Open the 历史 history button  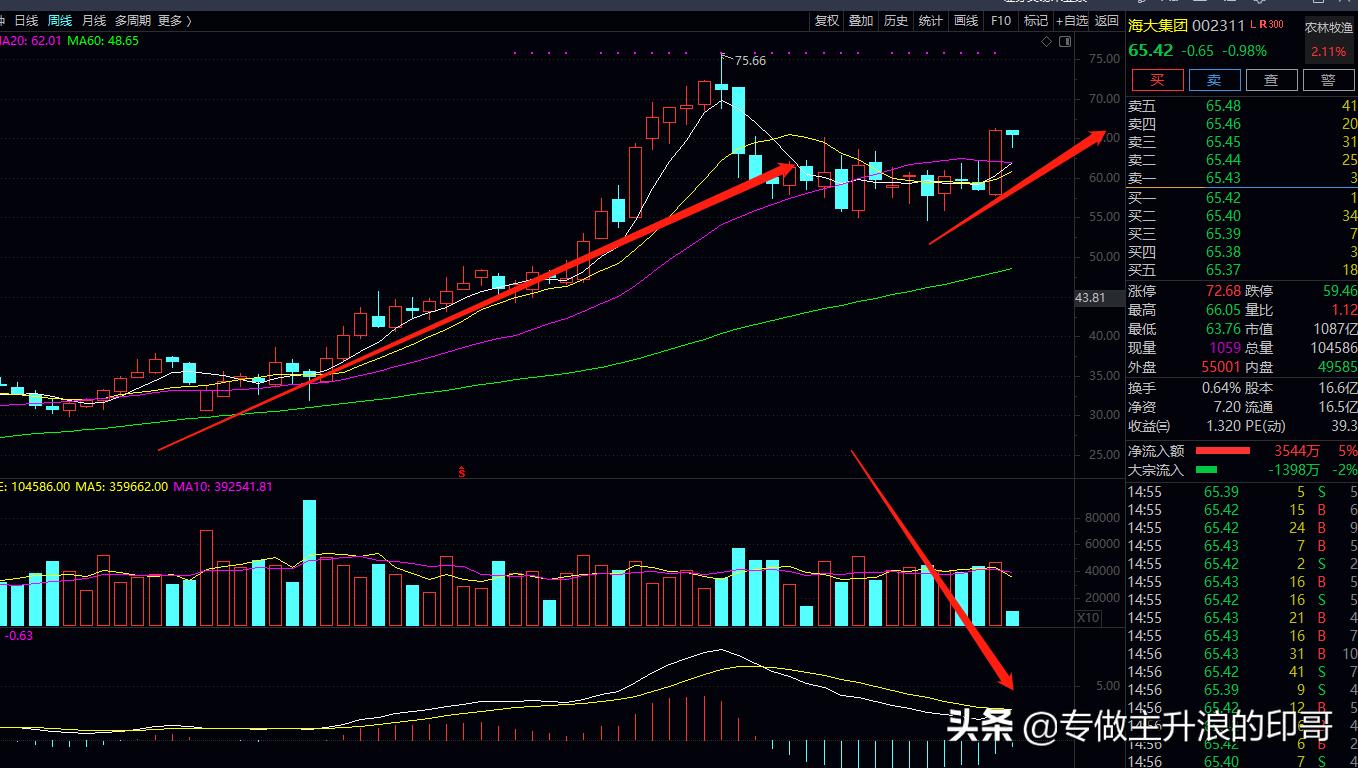pyautogui.click(x=896, y=20)
